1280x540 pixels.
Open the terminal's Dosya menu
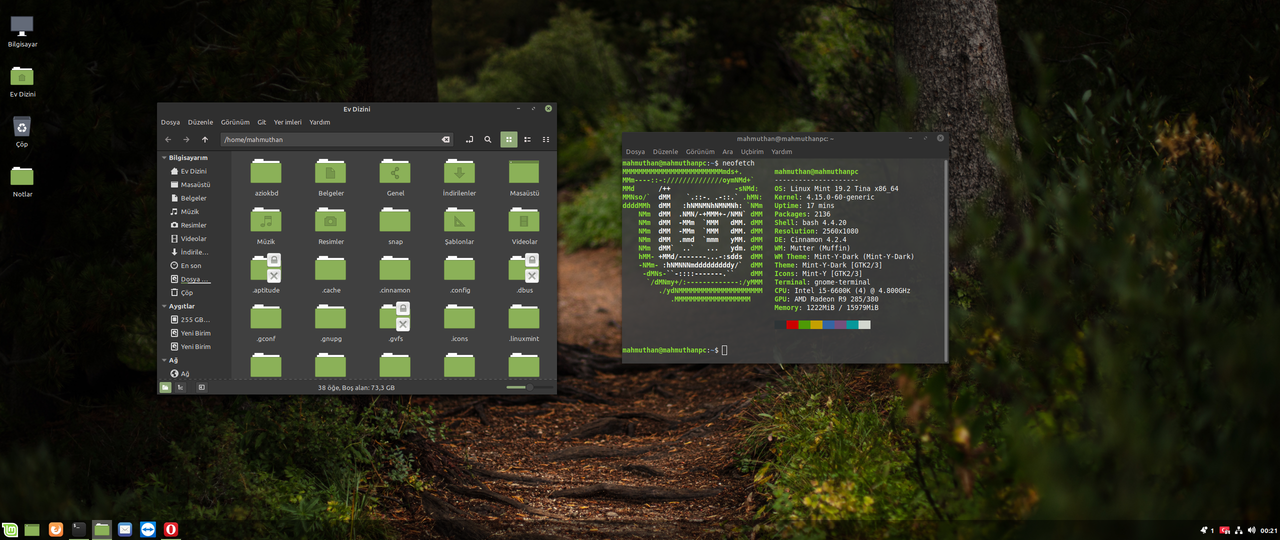pyautogui.click(x=635, y=152)
